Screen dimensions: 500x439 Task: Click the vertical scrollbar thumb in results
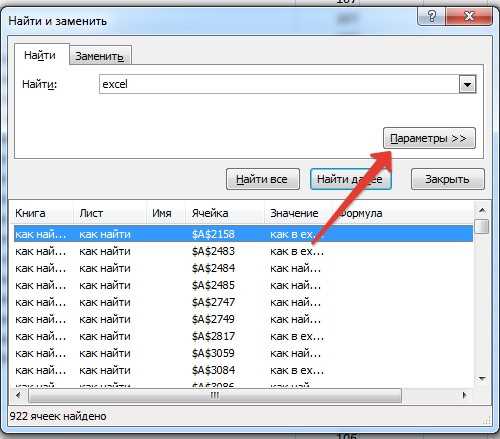pyautogui.click(x=482, y=227)
